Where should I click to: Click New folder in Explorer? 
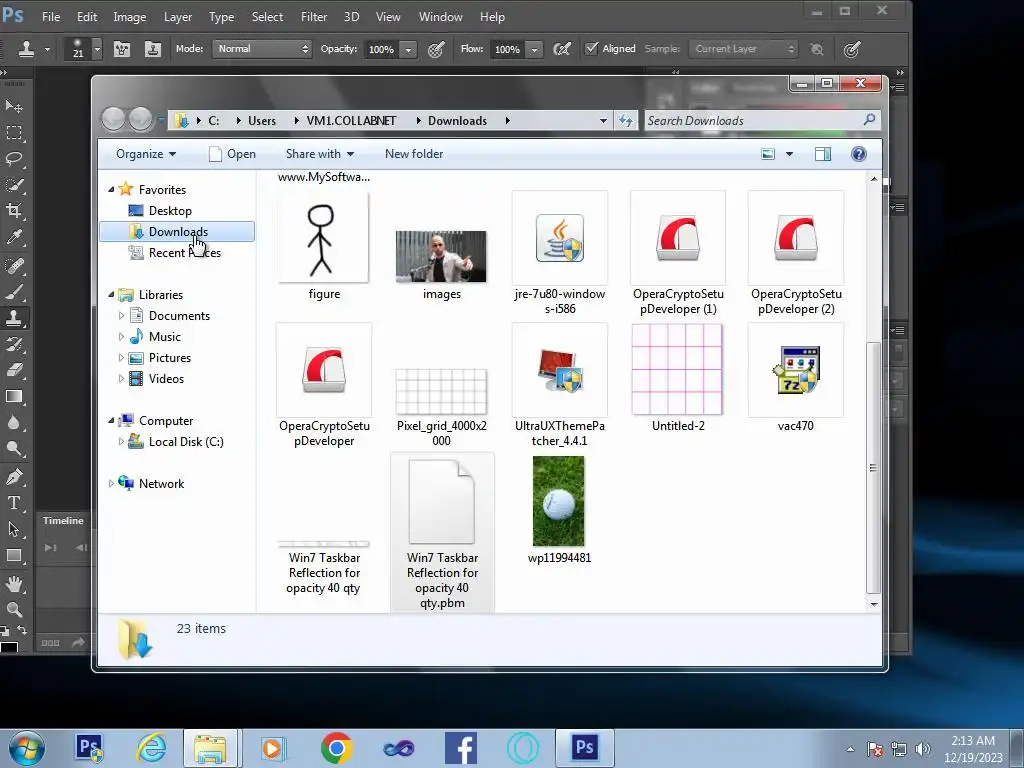pyautogui.click(x=414, y=154)
